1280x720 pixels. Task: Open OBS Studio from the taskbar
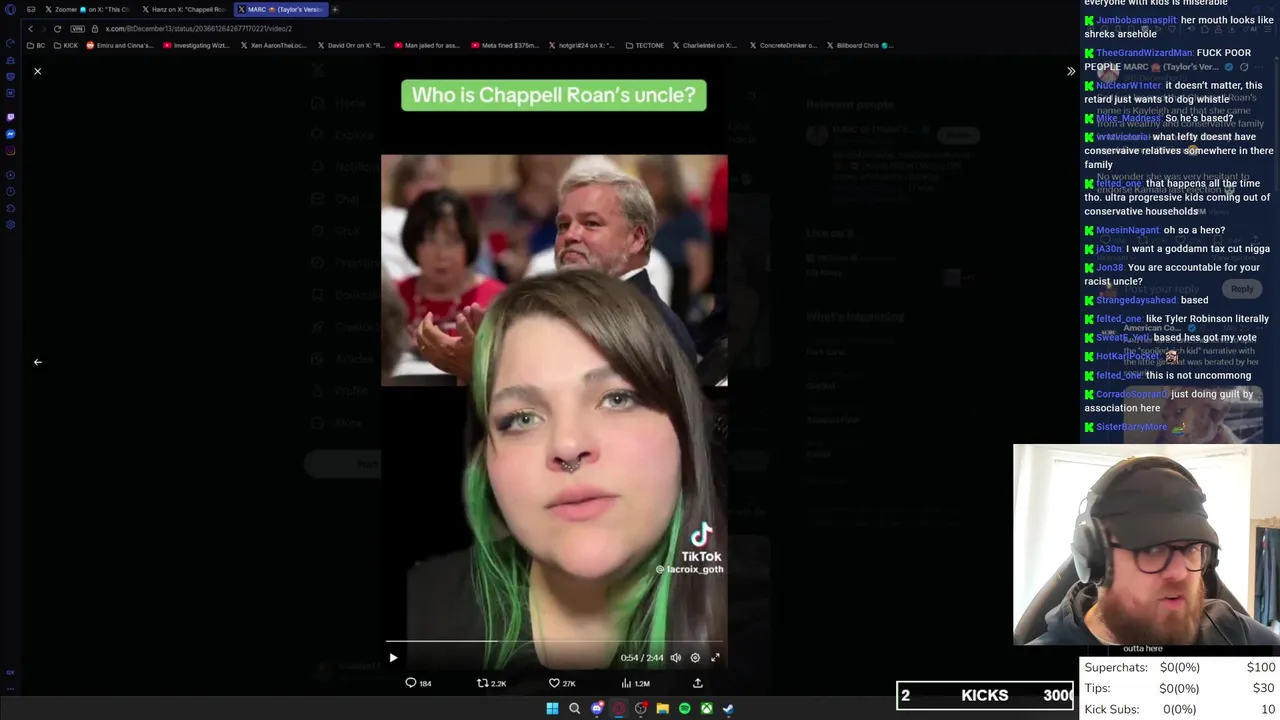[x=641, y=709]
